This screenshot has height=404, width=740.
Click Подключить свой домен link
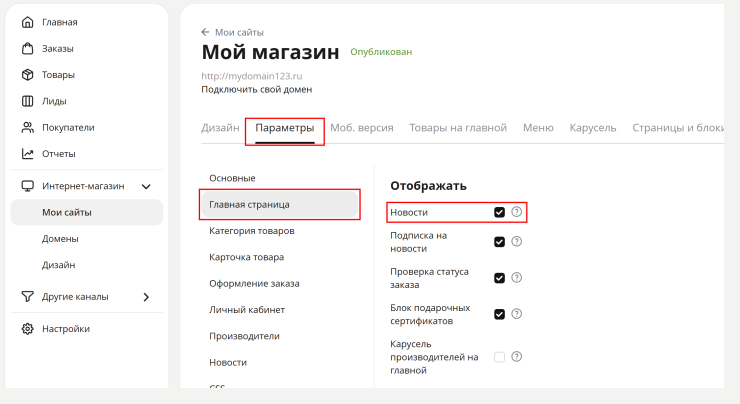tap(257, 89)
